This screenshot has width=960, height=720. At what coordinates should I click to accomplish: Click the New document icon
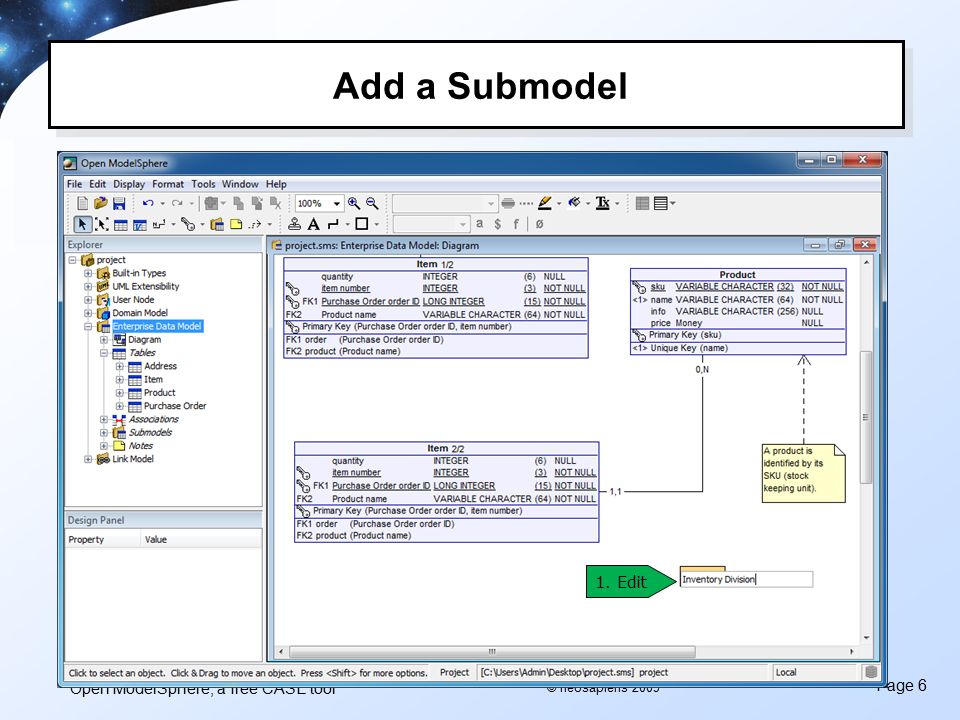click(83, 203)
